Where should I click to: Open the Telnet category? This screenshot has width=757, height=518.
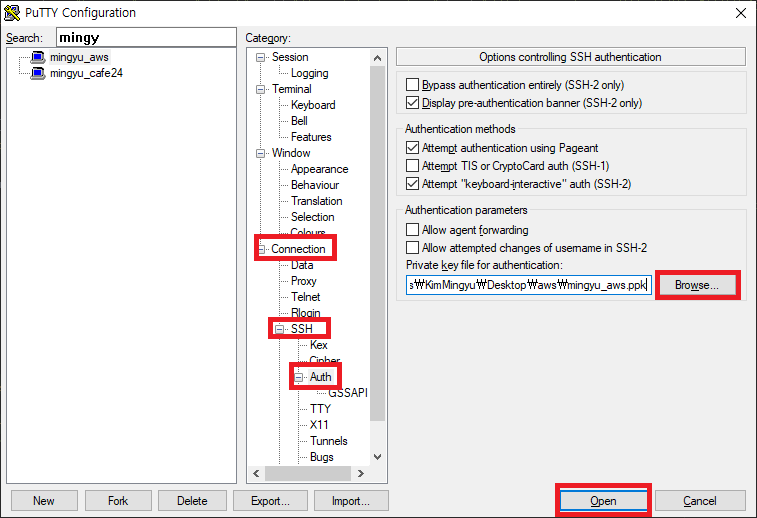(305, 297)
